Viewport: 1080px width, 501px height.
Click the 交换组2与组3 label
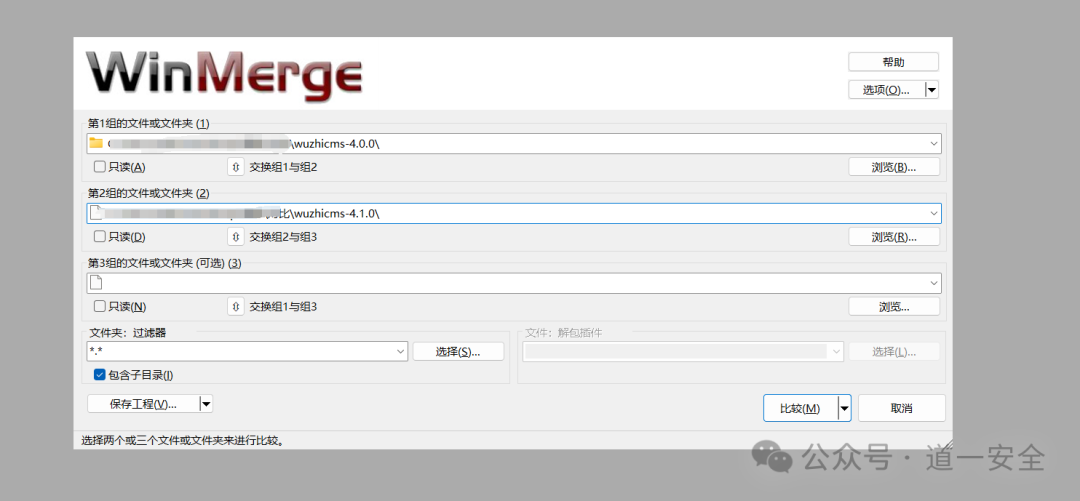click(x=283, y=236)
